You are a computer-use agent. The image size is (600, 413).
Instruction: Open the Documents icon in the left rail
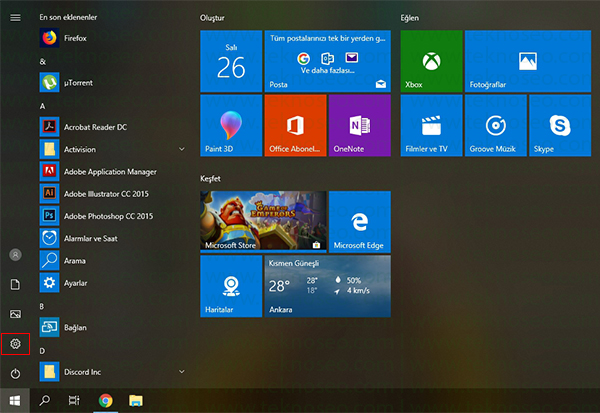(x=15, y=284)
